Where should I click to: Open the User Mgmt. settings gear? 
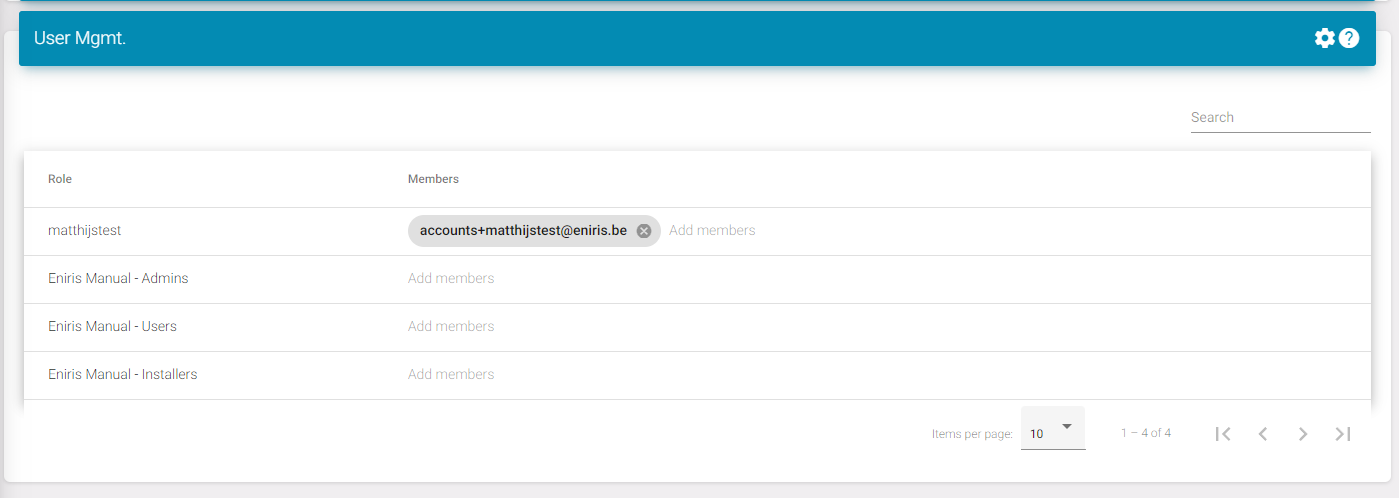(x=1324, y=38)
